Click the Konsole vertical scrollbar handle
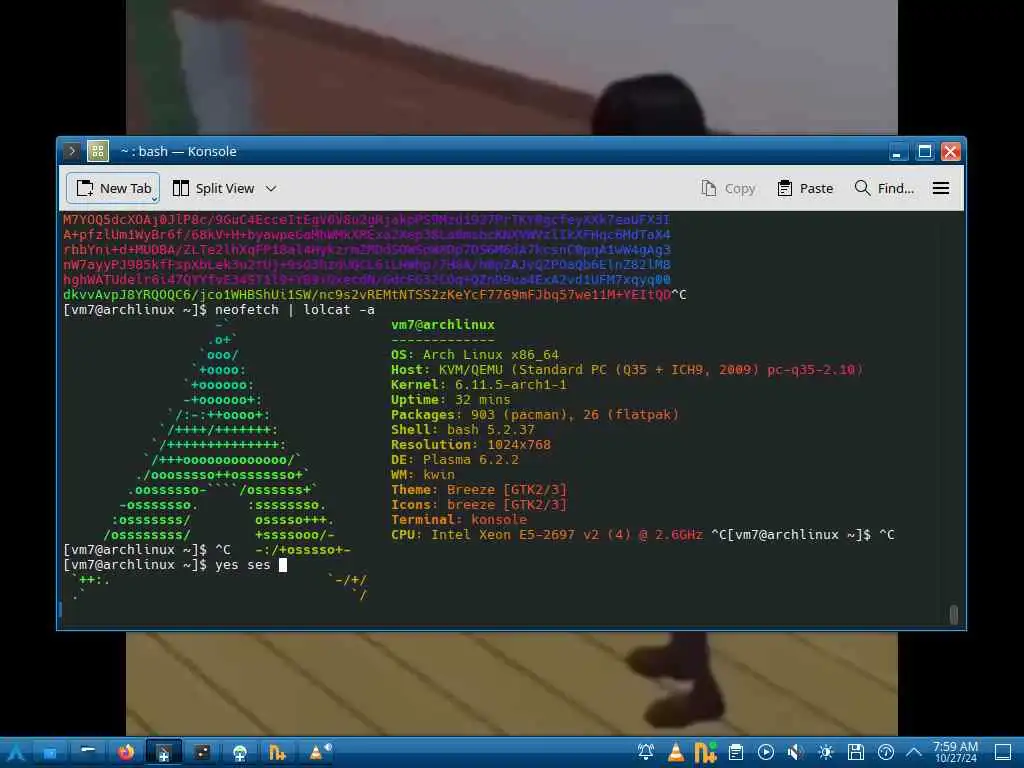Screen dimensions: 1024x768 click(x=953, y=614)
